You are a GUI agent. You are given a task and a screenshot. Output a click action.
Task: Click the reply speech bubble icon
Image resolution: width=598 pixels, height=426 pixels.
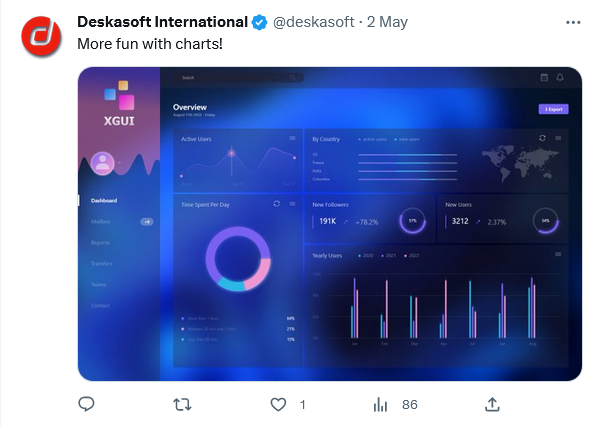86,404
